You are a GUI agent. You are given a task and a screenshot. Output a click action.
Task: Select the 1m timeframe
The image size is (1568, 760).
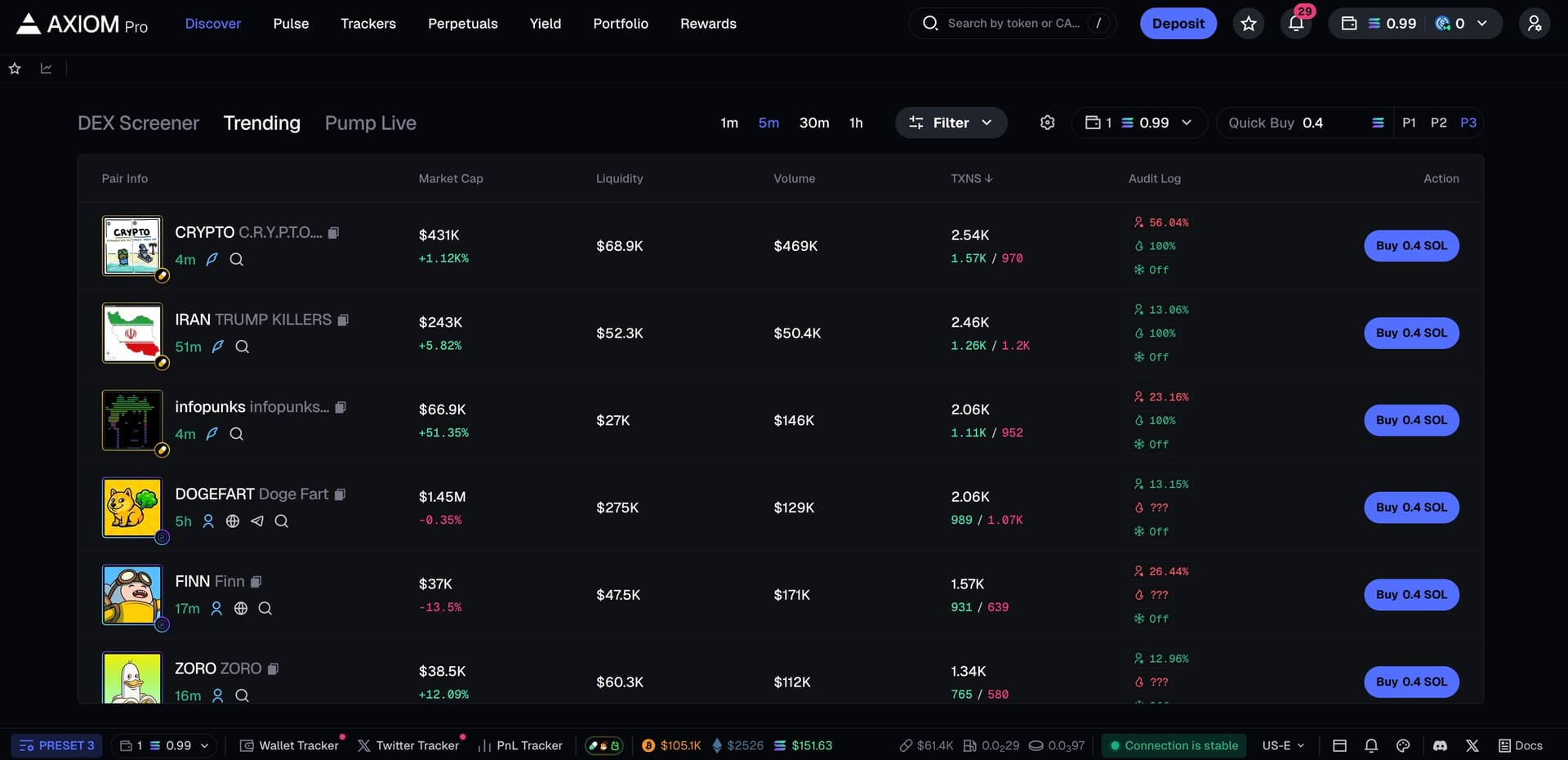(729, 123)
